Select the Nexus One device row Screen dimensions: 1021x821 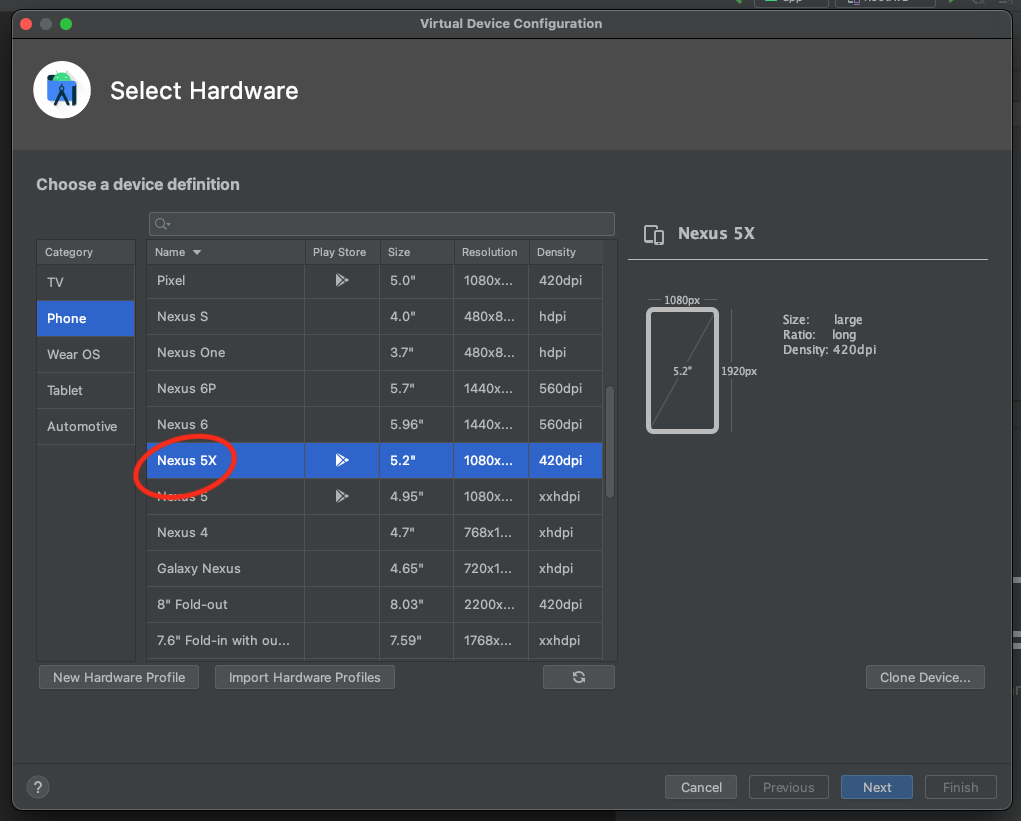point(374,352)
